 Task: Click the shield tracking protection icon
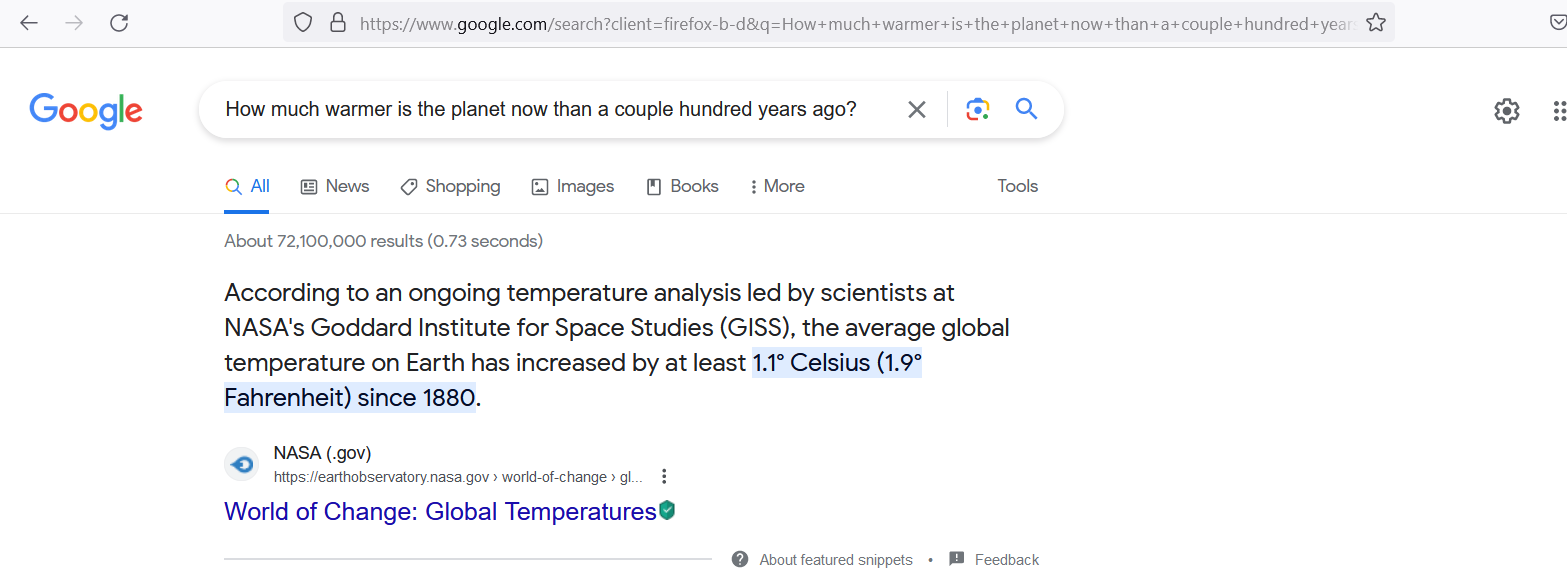304,22
